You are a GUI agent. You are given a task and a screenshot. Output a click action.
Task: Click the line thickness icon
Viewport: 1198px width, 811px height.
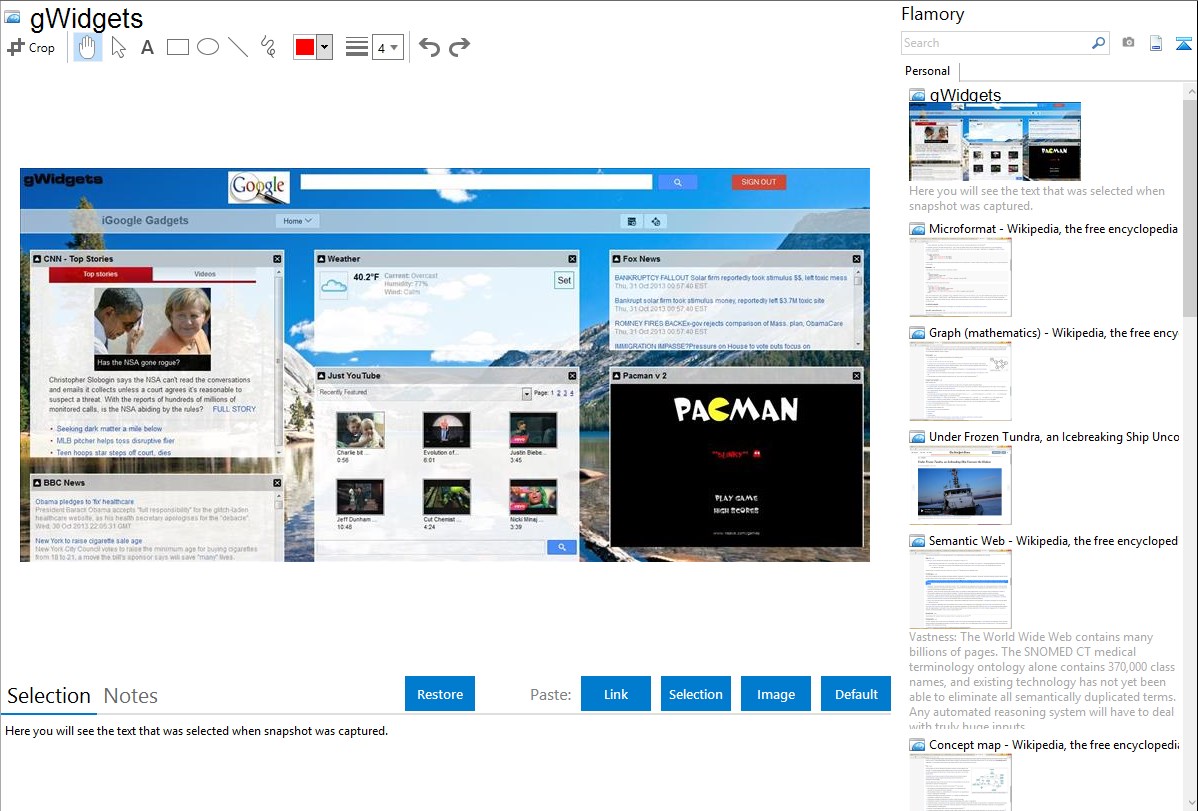[356, 47]
